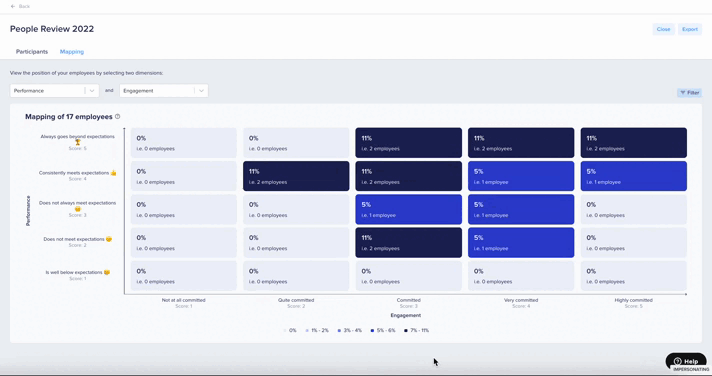Image resolution: width=712 pixels, height=376 pixels.
Task: Click the Quite committed axis label
Action: tap(296, 300)
